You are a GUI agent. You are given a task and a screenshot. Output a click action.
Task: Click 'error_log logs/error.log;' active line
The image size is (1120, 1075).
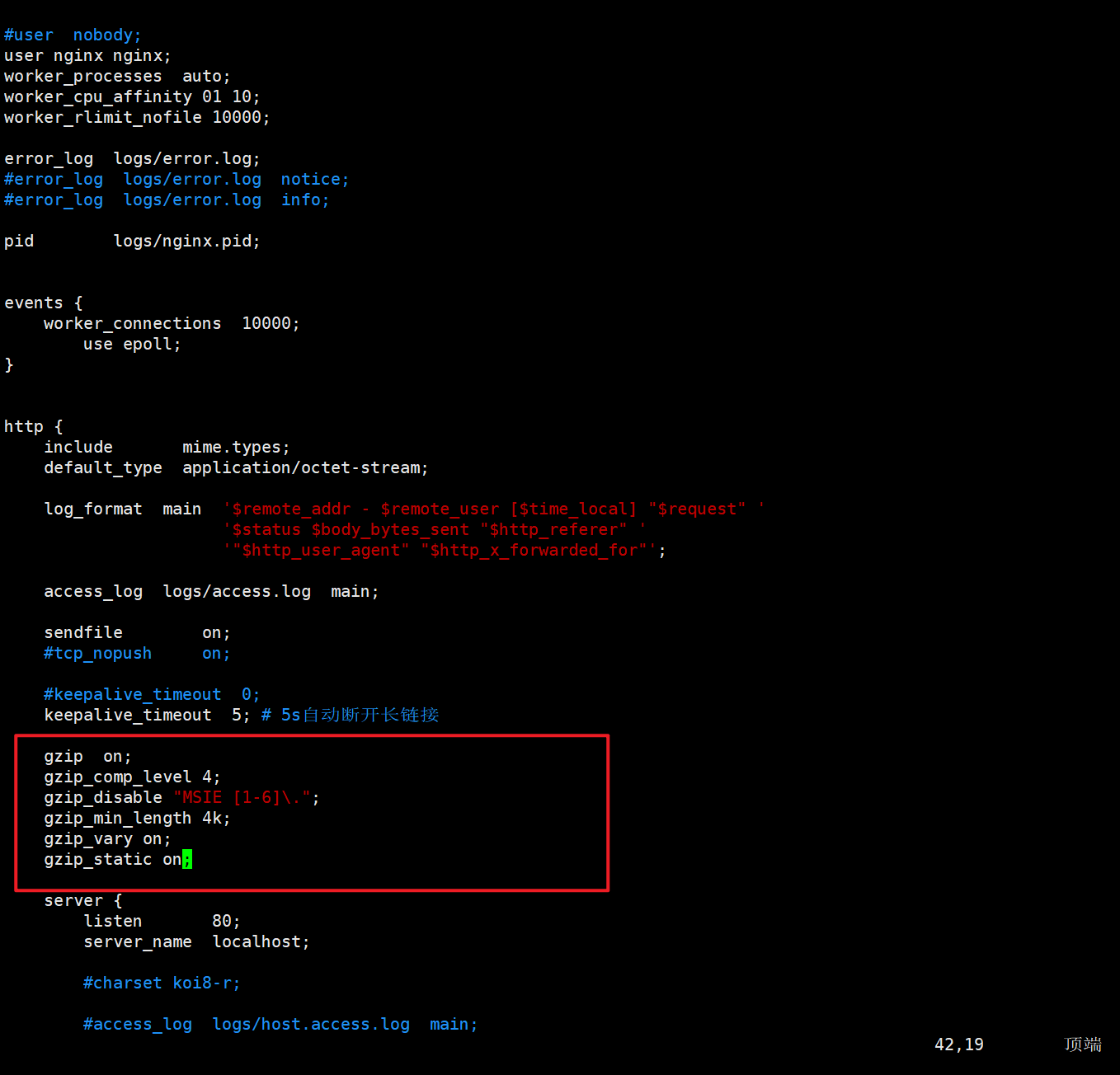[x=132, y=159]
